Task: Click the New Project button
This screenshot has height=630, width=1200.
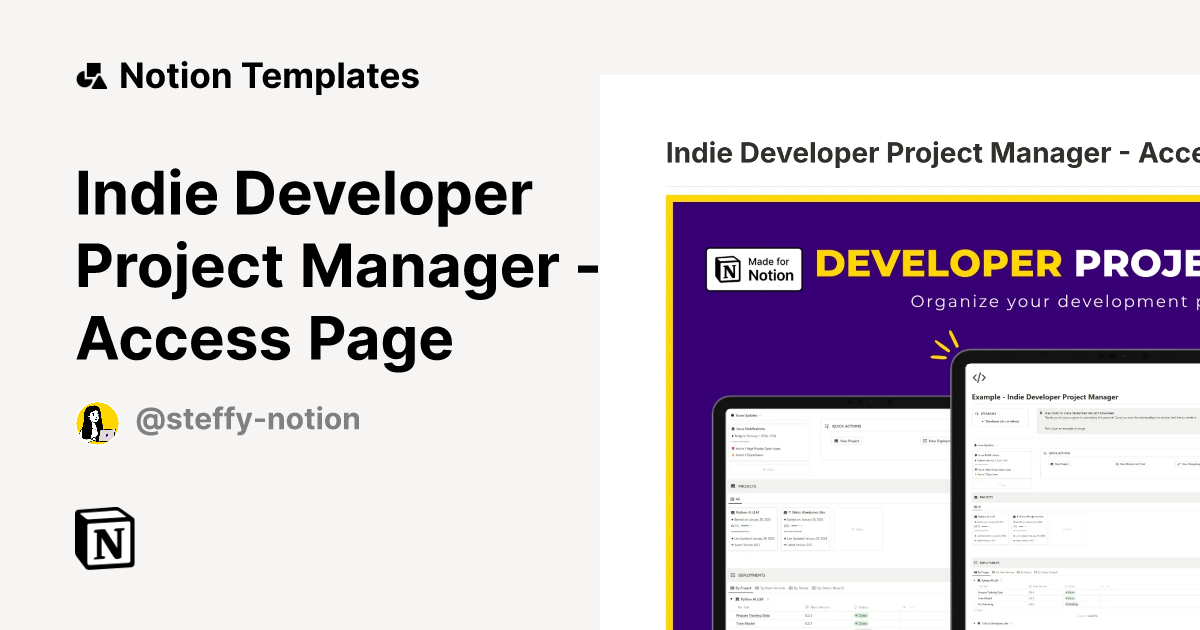Action: [846, 441]
